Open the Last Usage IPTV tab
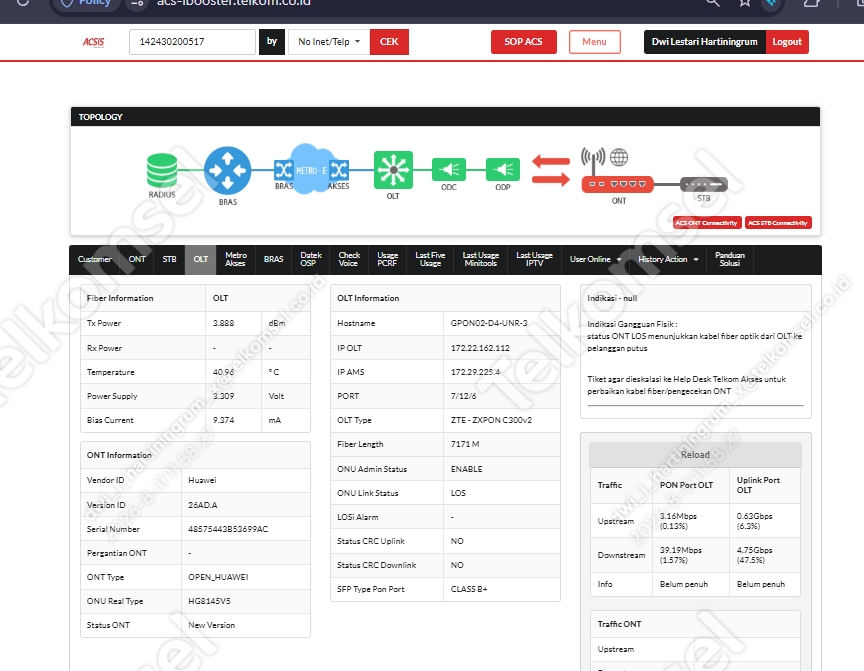 (x=534, y=259)
